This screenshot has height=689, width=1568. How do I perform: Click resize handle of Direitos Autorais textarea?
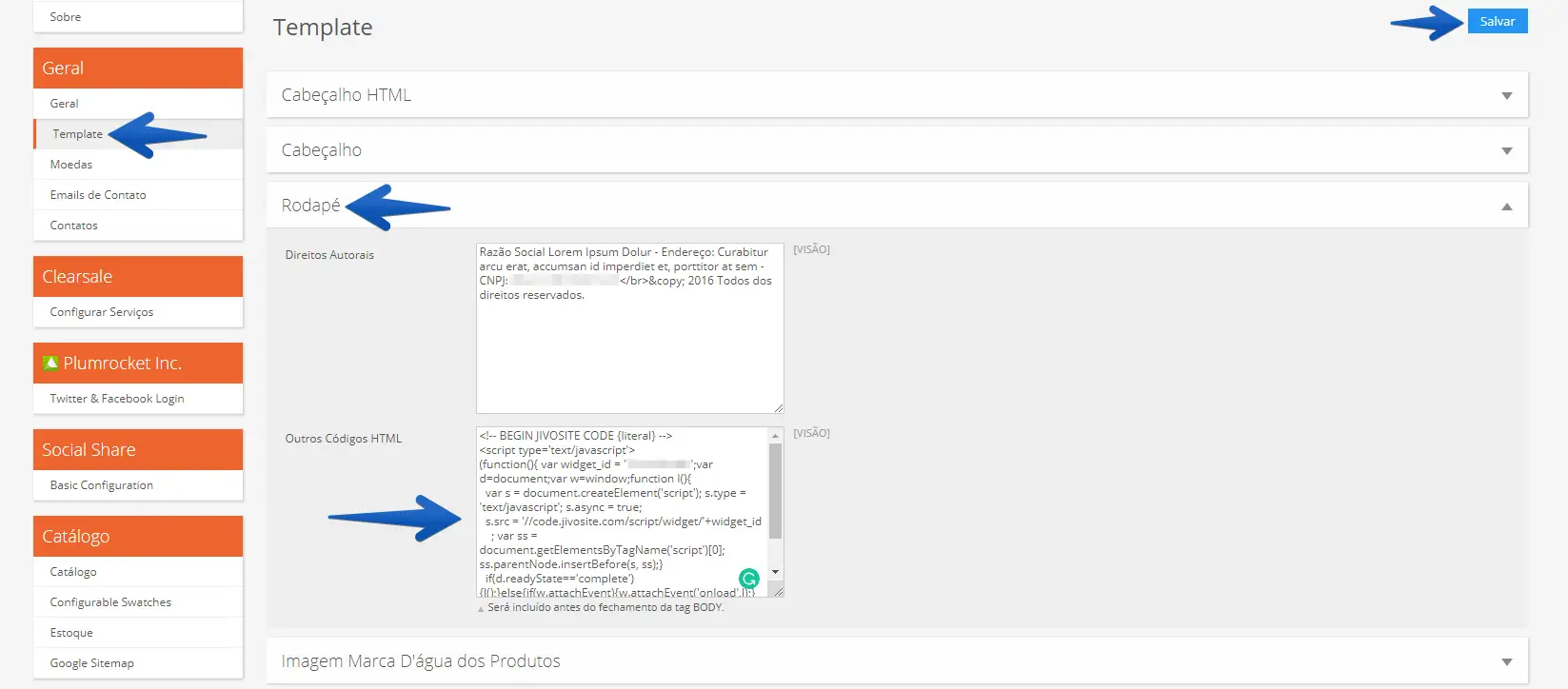click(x=778, y=407)
